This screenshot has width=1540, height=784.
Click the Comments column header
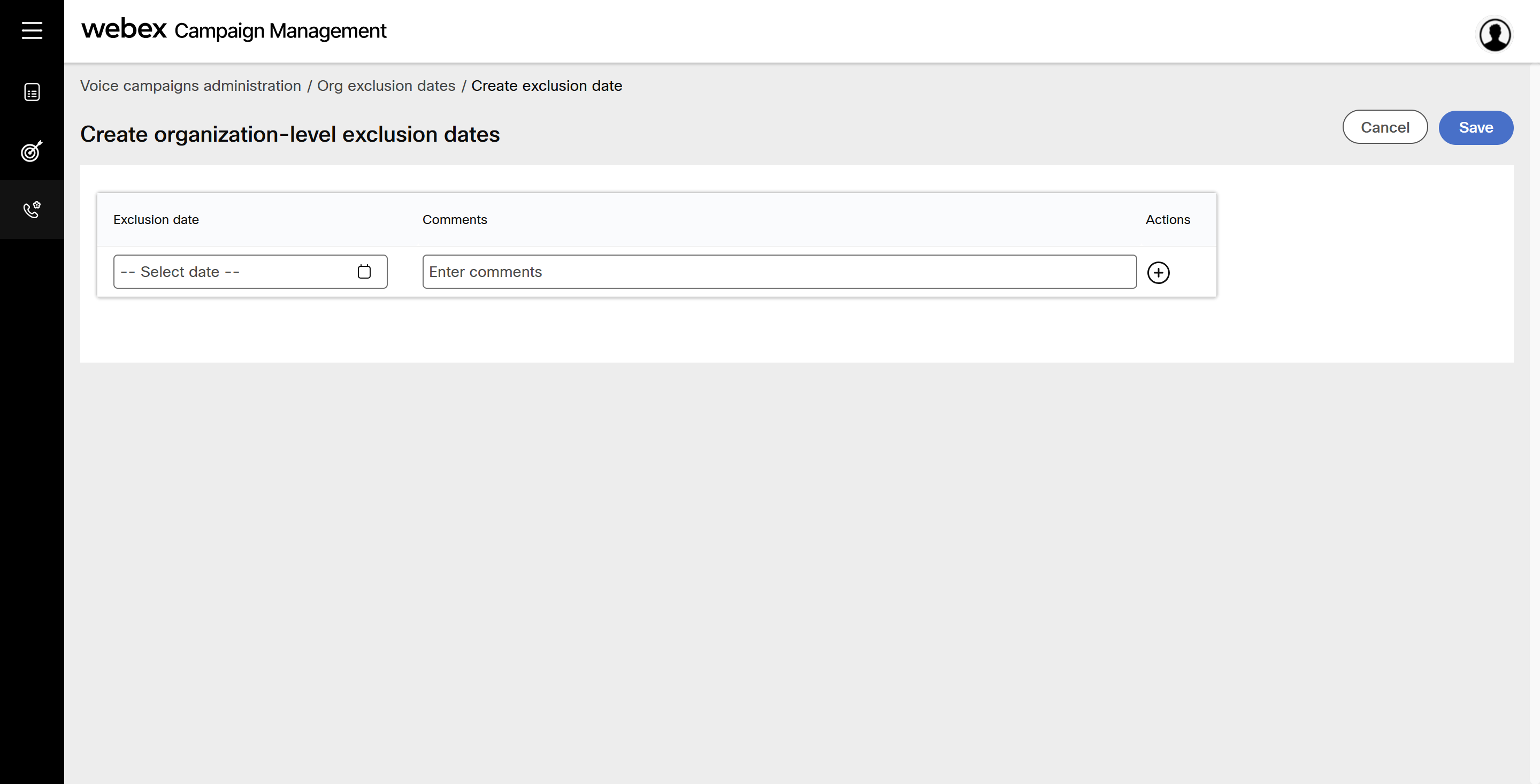[x=454, y=220]
